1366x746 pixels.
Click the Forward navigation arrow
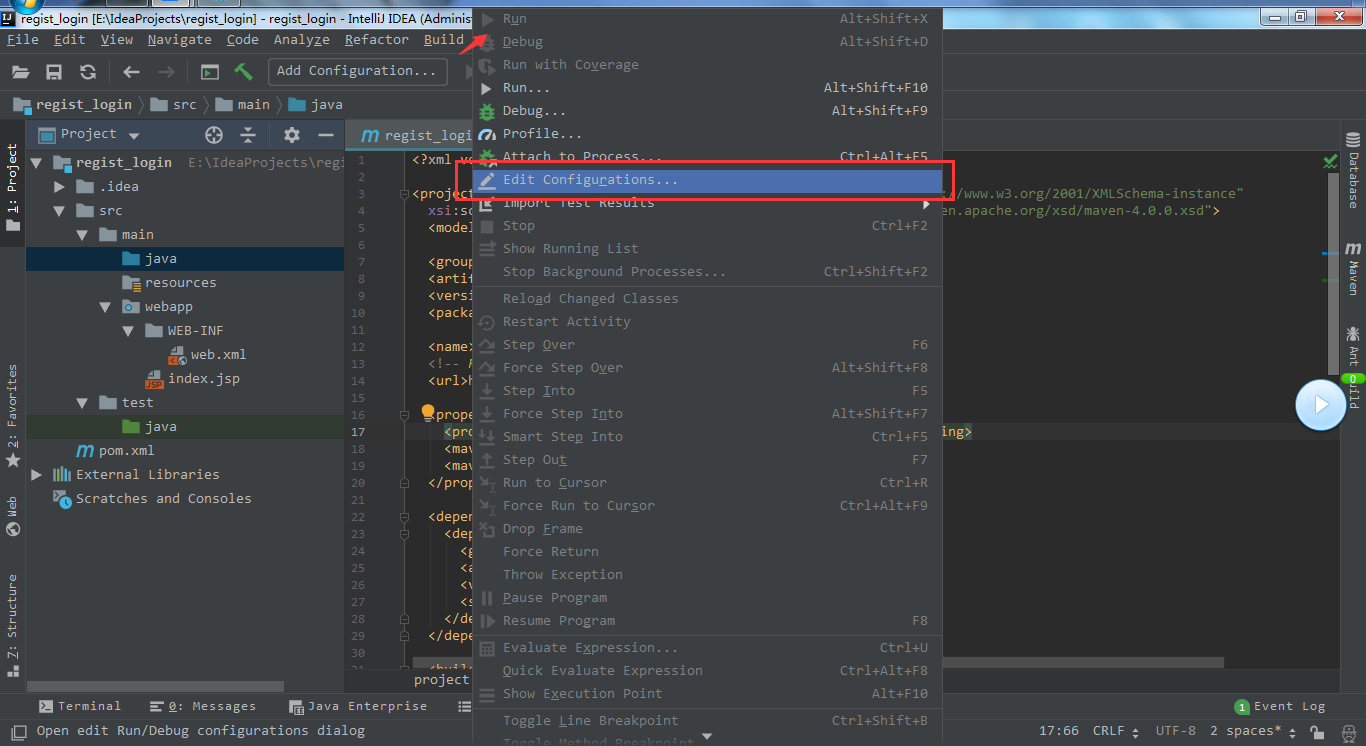tap(166, 72)
